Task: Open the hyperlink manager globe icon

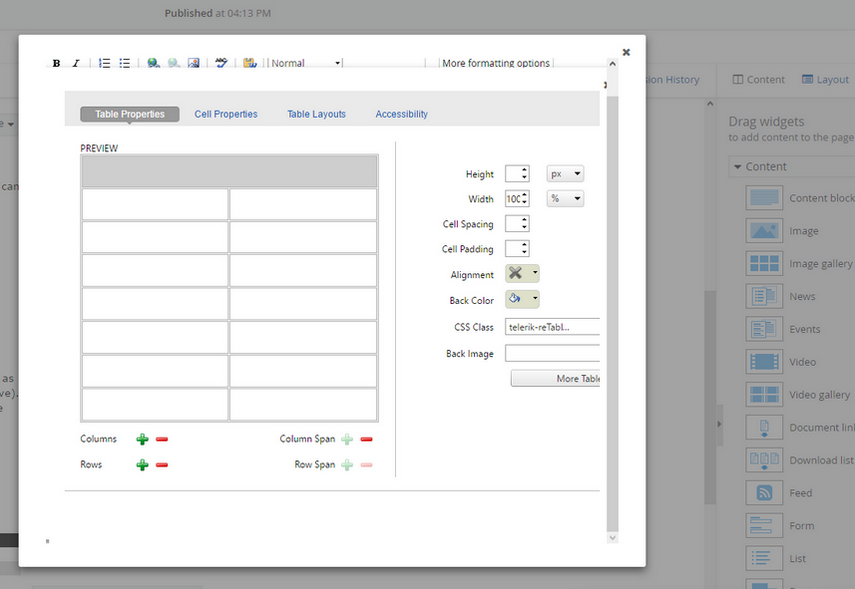Action: 153,63
